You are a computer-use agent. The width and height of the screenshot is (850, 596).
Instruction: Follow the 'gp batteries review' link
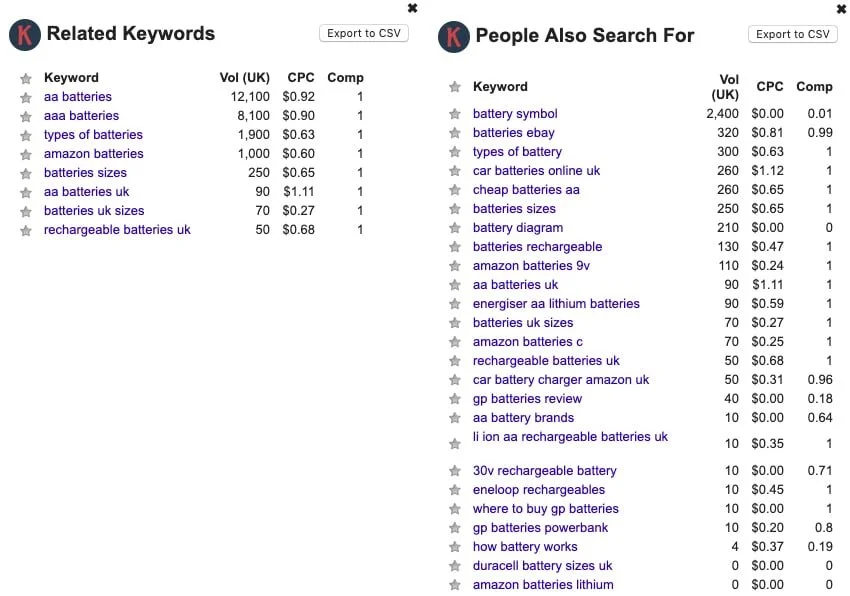(x=527, y=399)
